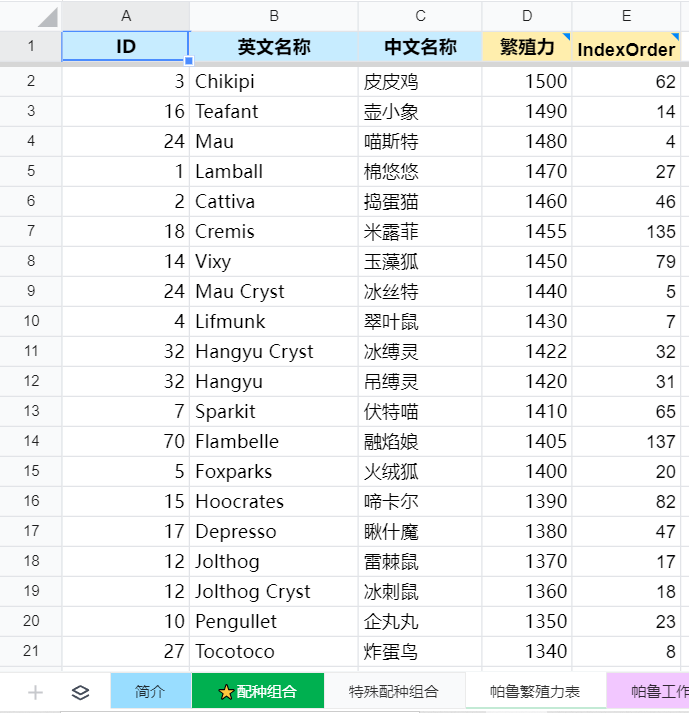Click the IndexOrder header cell

pos(626,46)
